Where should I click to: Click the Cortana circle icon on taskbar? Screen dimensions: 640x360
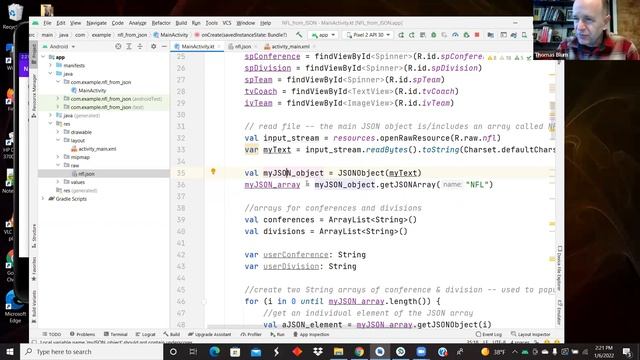pos(173,351)
